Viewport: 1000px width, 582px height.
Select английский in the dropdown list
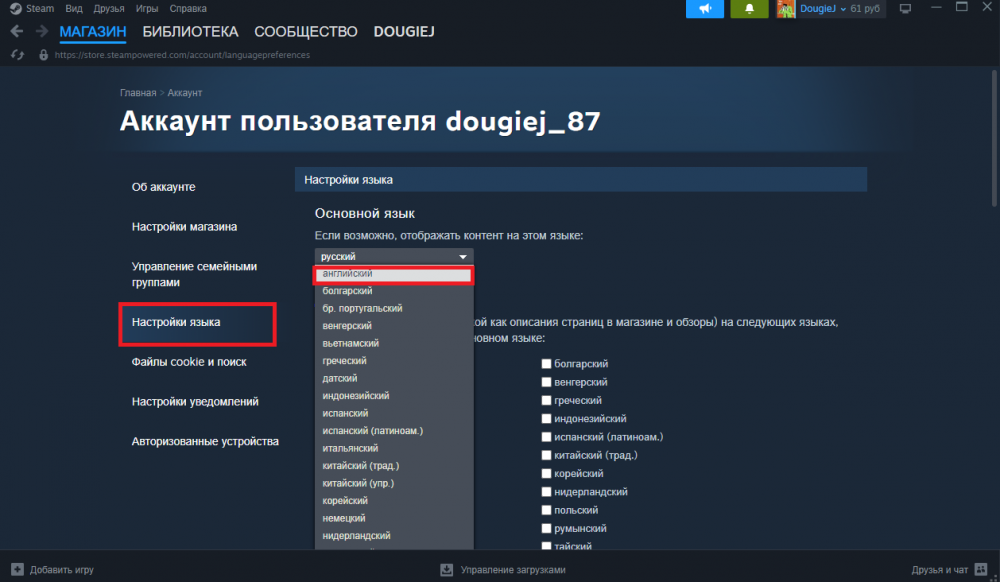pos(394,274)
